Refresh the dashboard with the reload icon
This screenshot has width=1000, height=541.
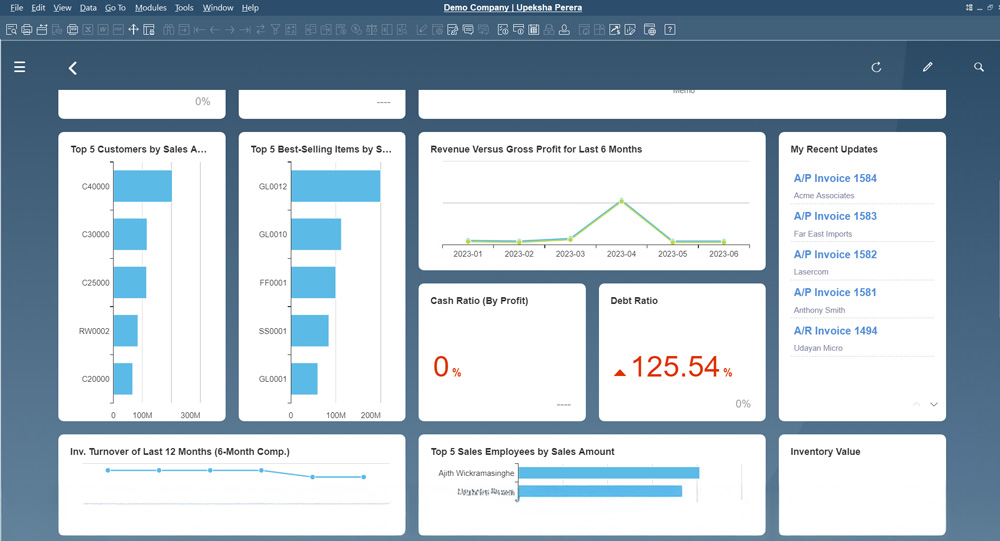(x=876, y=67)
